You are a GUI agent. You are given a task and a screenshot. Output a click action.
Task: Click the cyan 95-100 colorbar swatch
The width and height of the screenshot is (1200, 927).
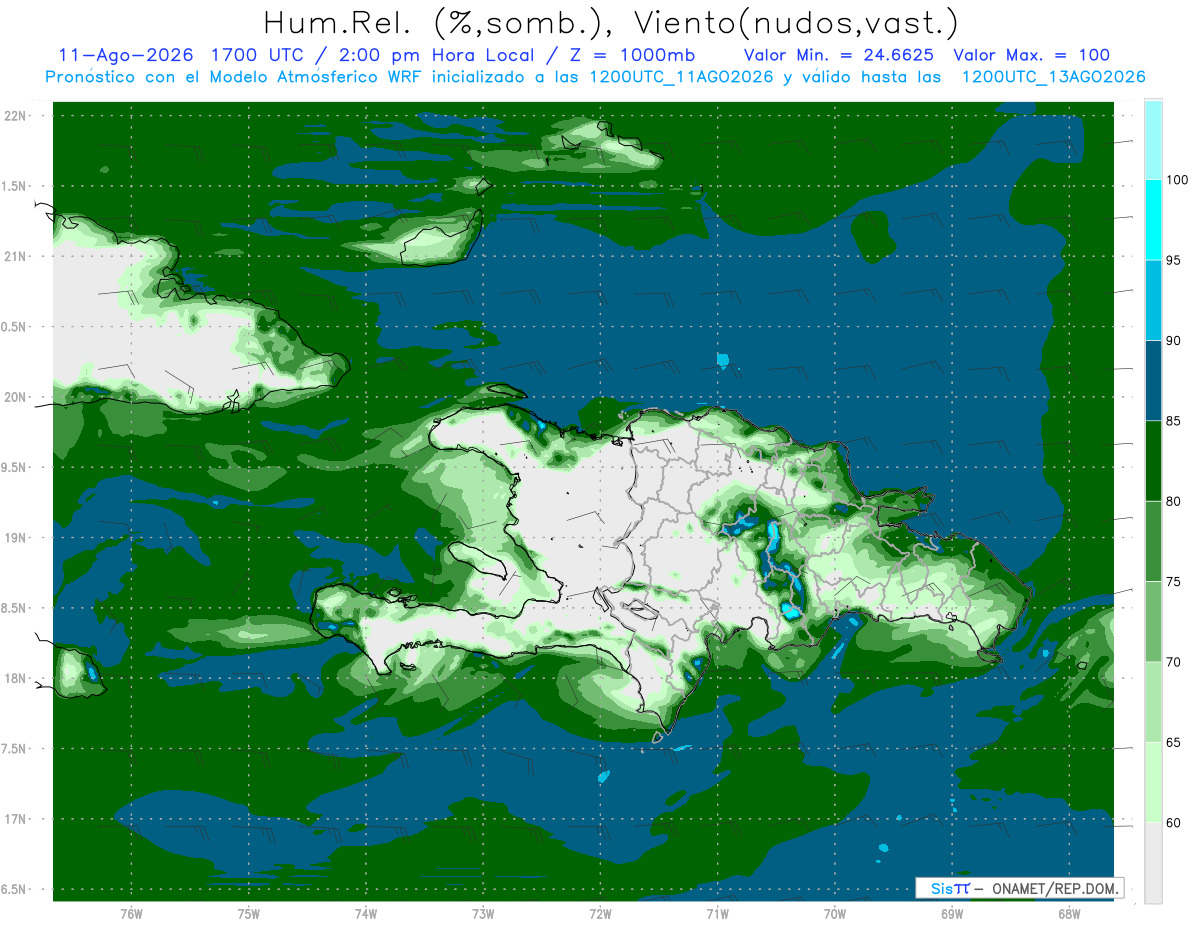tap(1153, 220)
